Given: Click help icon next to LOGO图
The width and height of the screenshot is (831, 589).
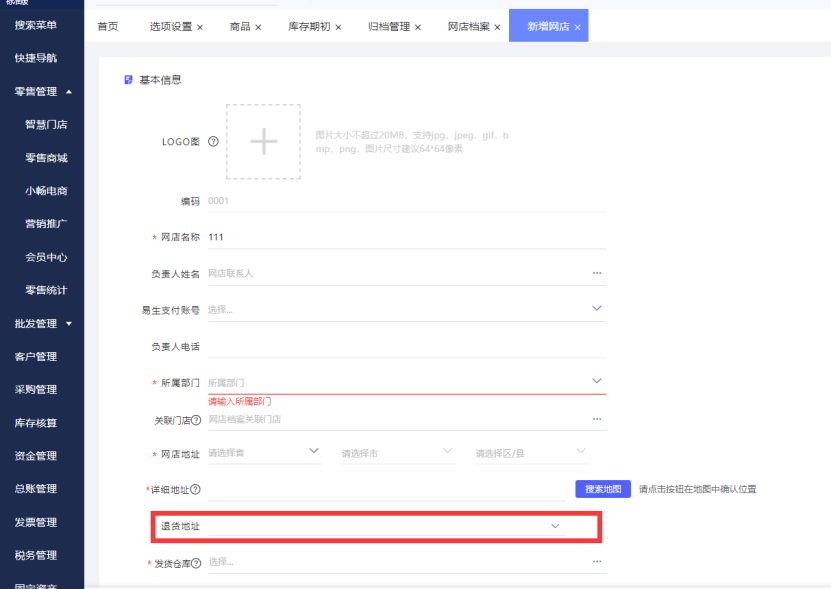Looking at the screenshot, I should (213, 142).
